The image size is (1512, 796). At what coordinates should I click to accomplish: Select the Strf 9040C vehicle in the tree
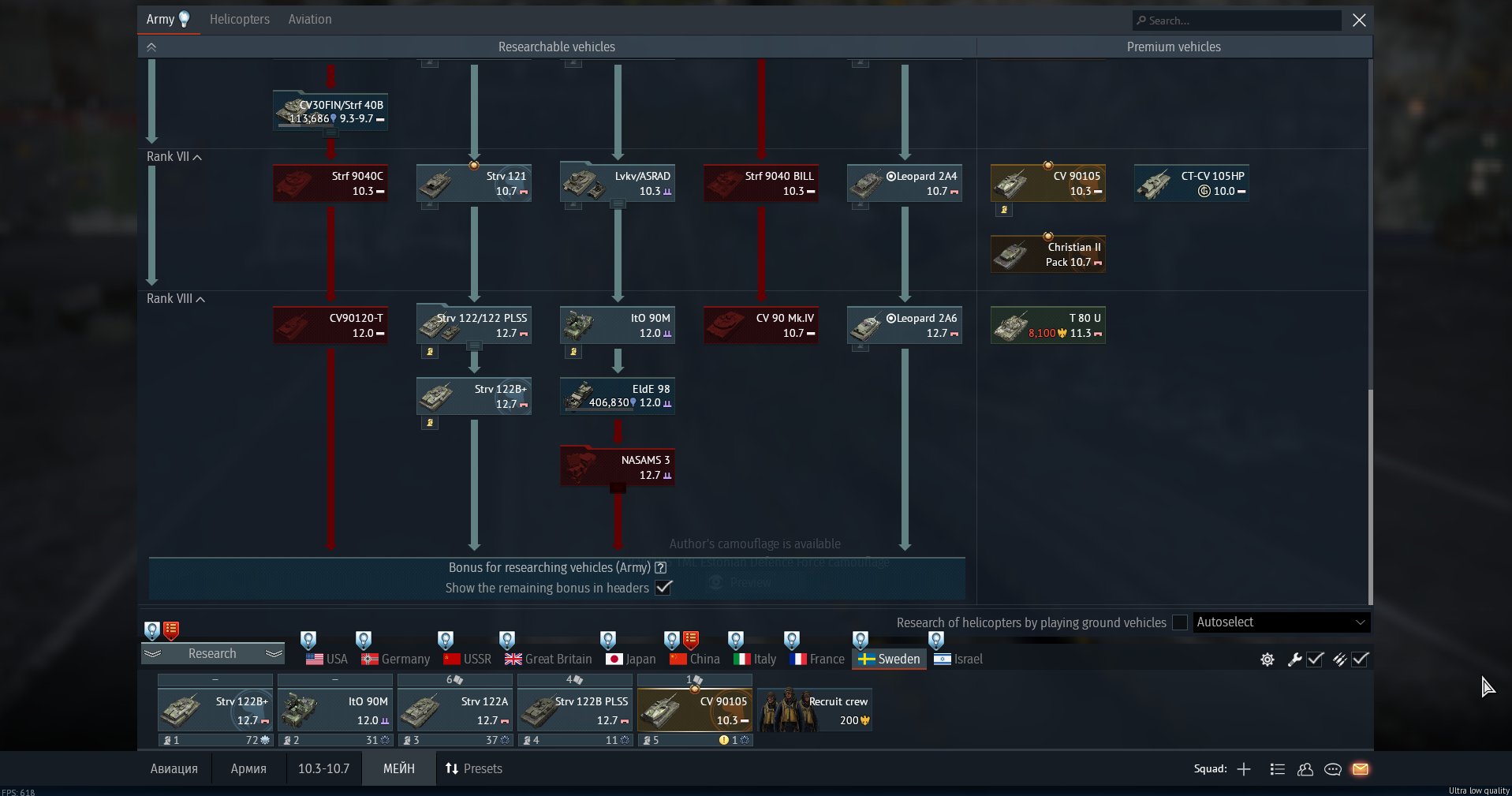tap(330, 183)
